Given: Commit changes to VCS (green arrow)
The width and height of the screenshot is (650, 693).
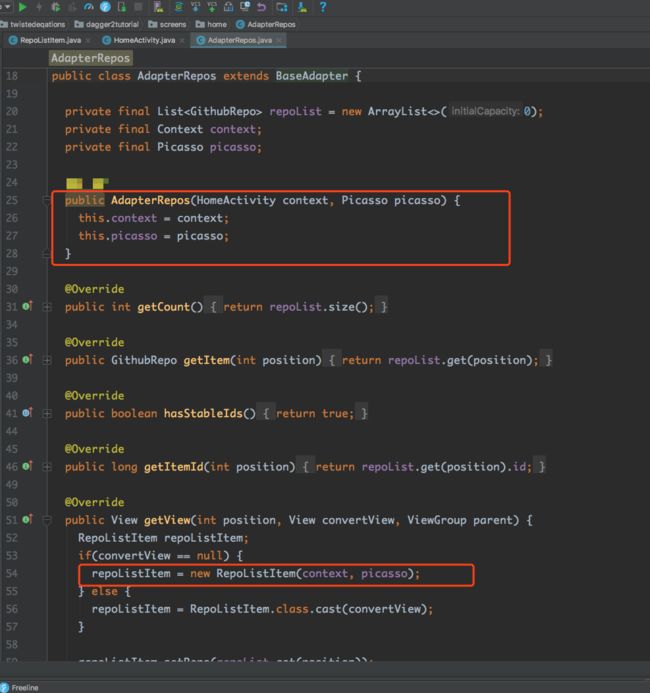Looking at the screenshot, I should pyautogui.click(x=212, y=7).
